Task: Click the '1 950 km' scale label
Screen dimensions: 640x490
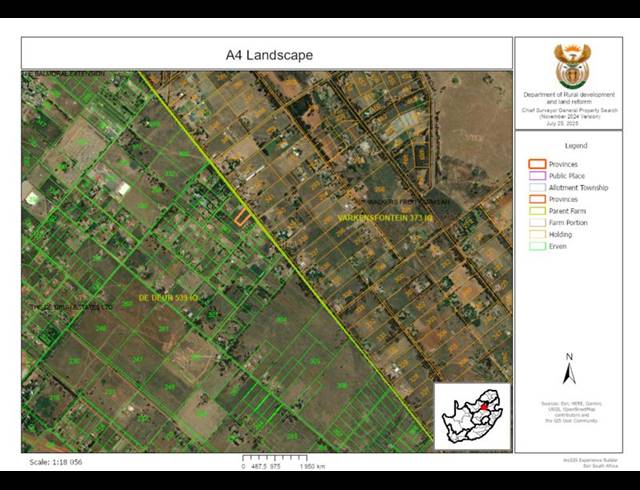Action: (313, 466)
